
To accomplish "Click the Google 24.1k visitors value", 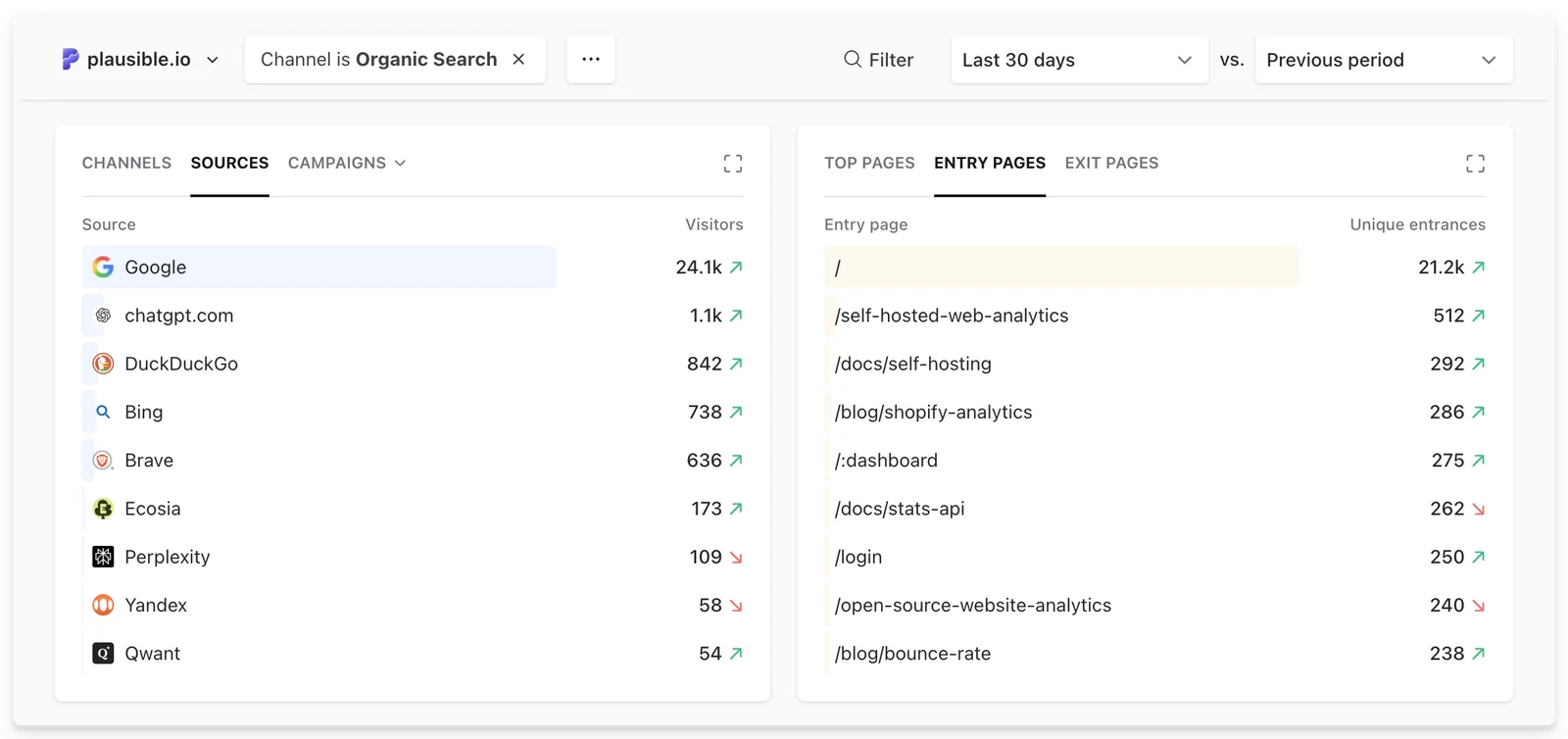I will pyautogui.click(x=699, y=267).
